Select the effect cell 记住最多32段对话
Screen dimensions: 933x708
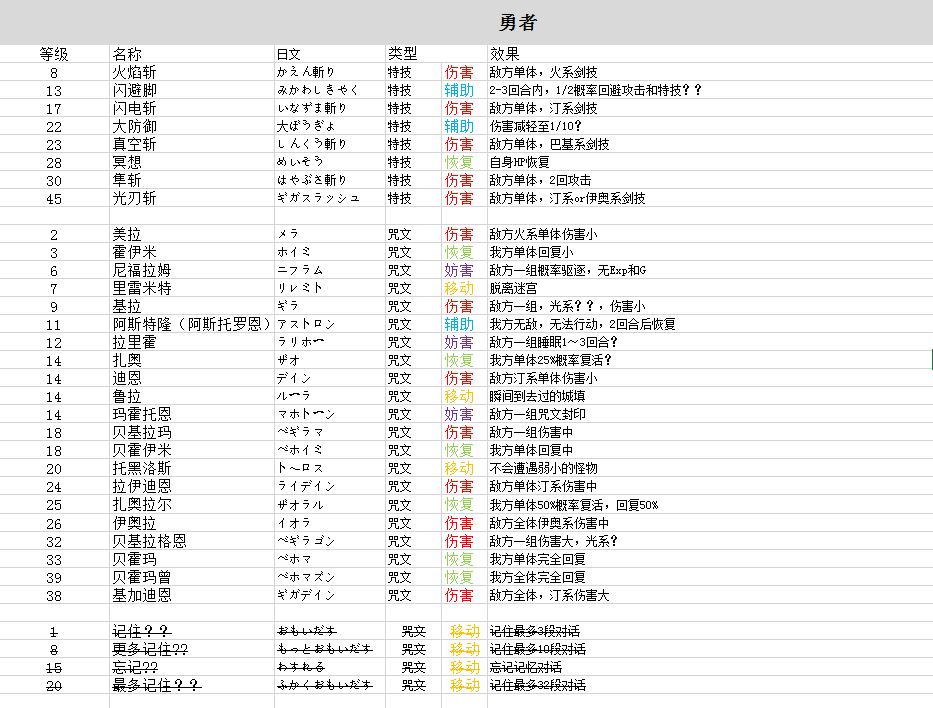coord(537,685)
